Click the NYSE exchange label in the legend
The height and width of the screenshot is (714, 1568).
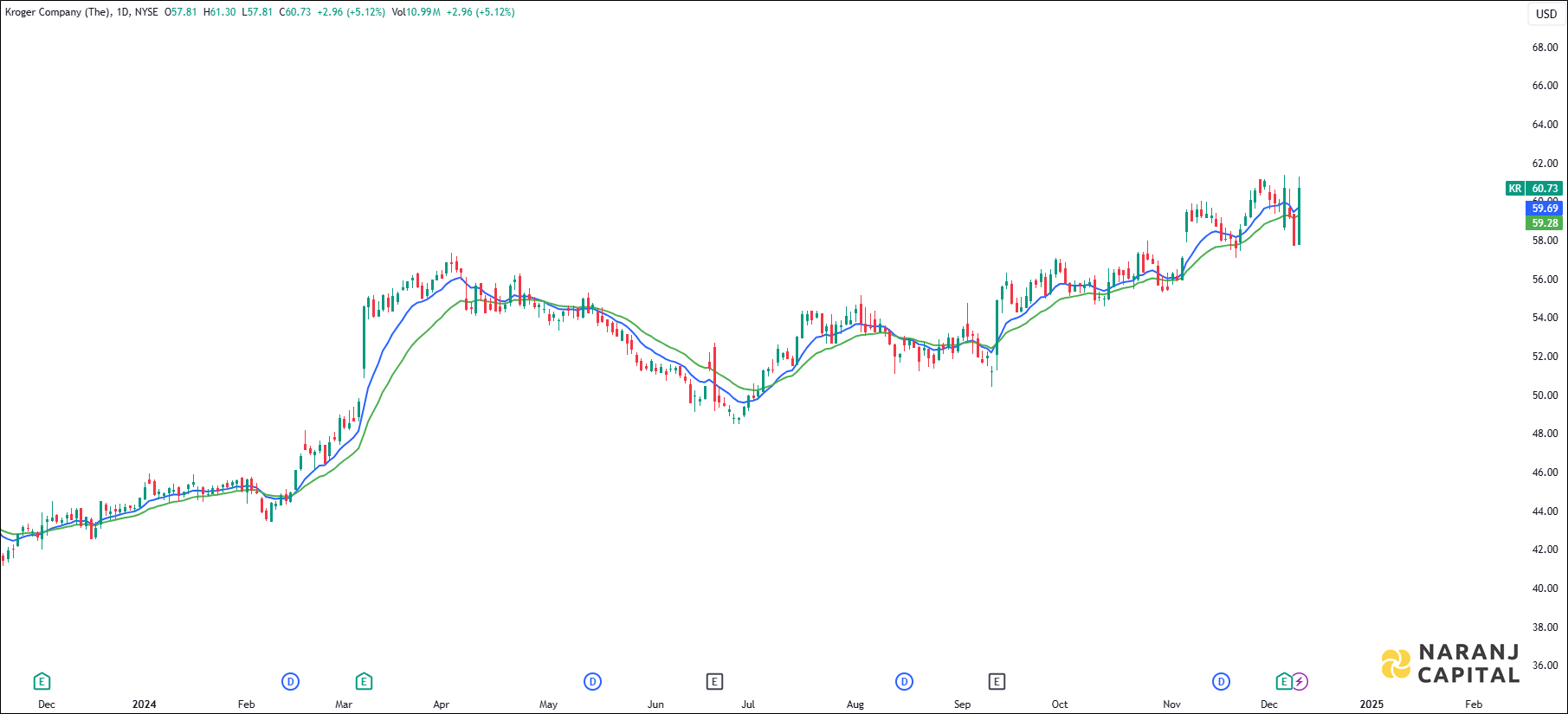[x=146, y=12]
